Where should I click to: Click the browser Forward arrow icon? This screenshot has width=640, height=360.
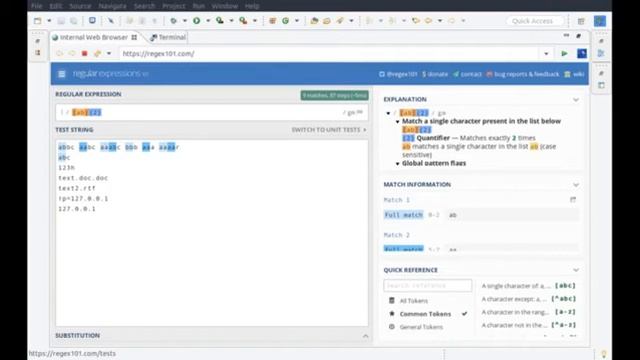pos(72,53)
